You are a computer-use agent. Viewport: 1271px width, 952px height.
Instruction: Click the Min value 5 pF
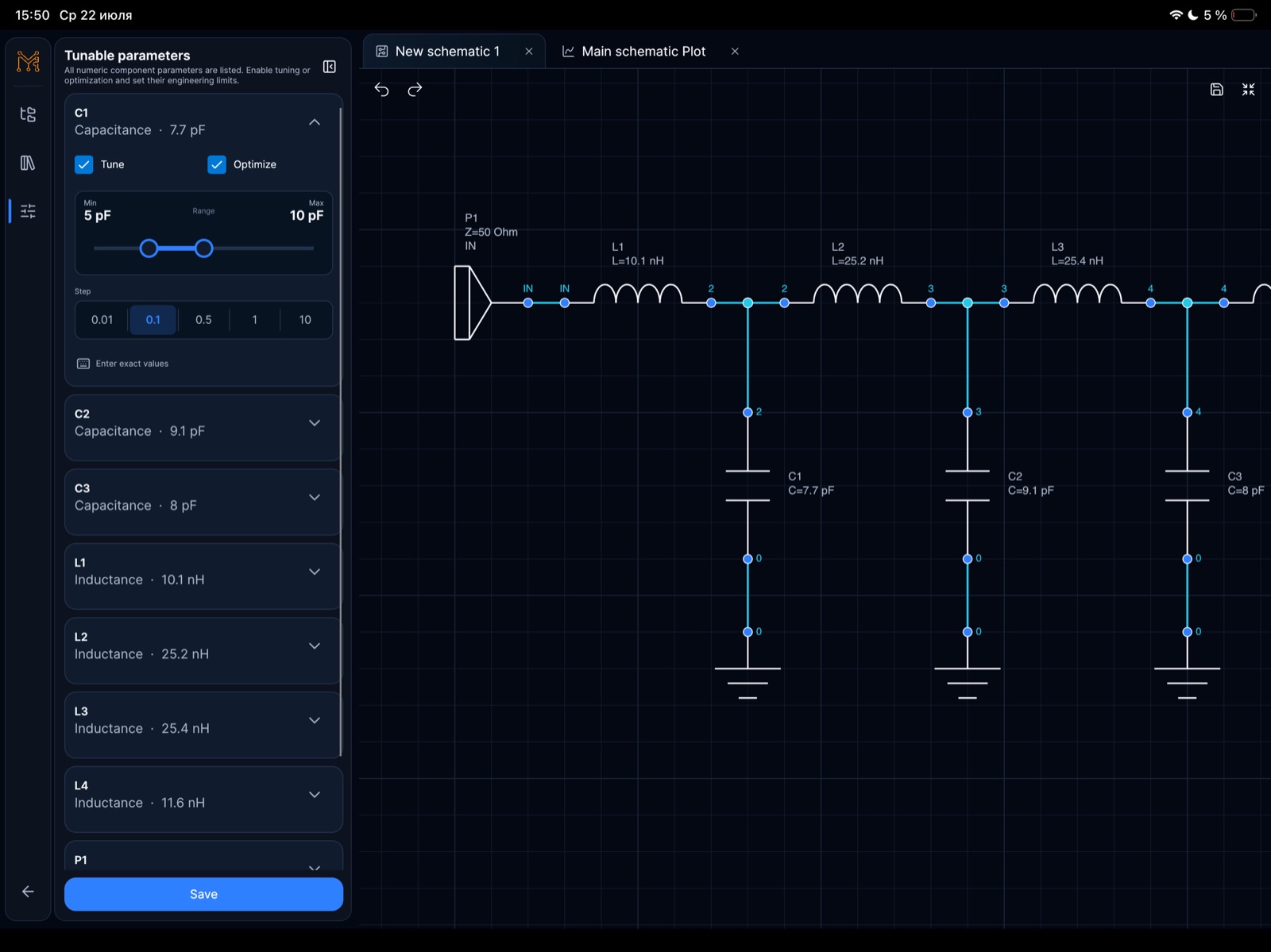pyautogui.click(x=98, y=216)
